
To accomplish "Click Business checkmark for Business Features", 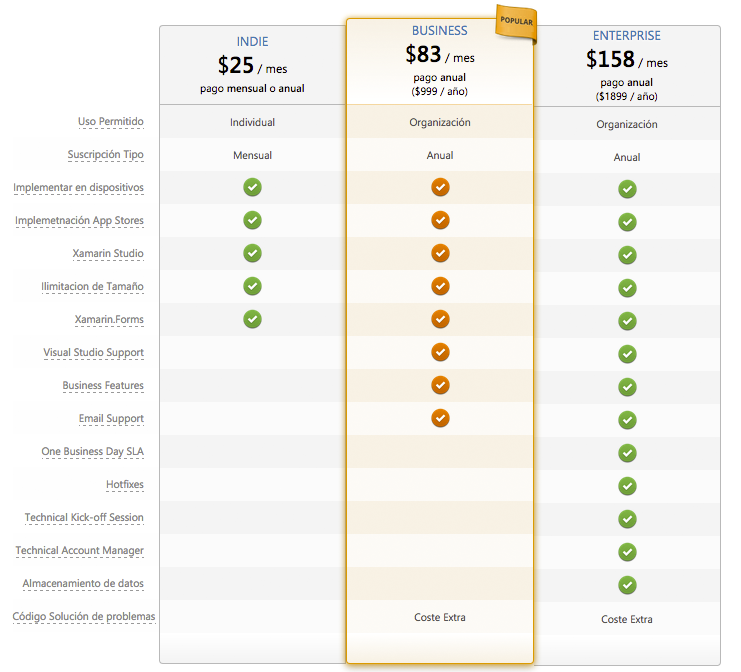I will 440,385.
